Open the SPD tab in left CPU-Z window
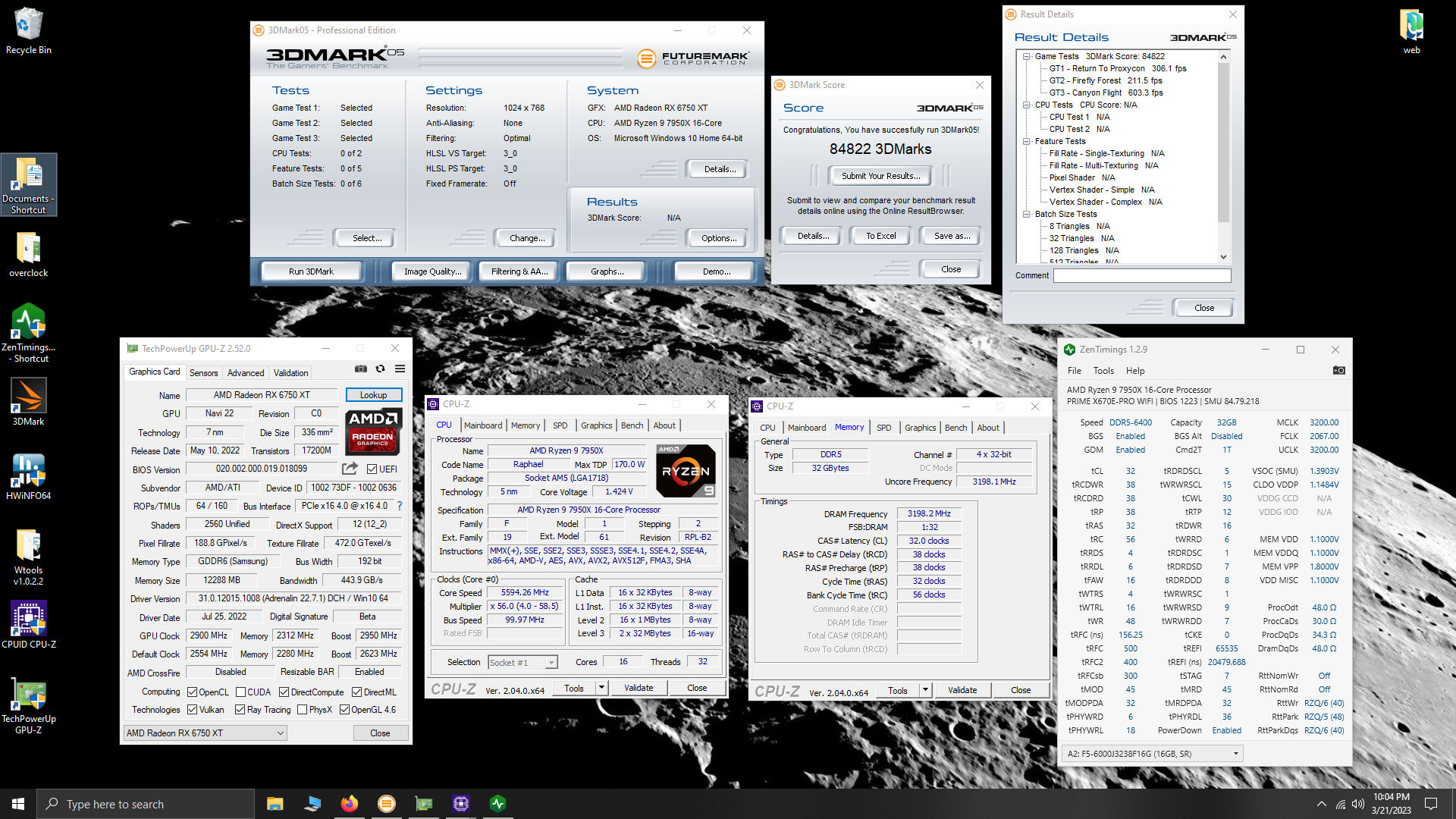Screen dimensions: 1456x819 [560, 425]
